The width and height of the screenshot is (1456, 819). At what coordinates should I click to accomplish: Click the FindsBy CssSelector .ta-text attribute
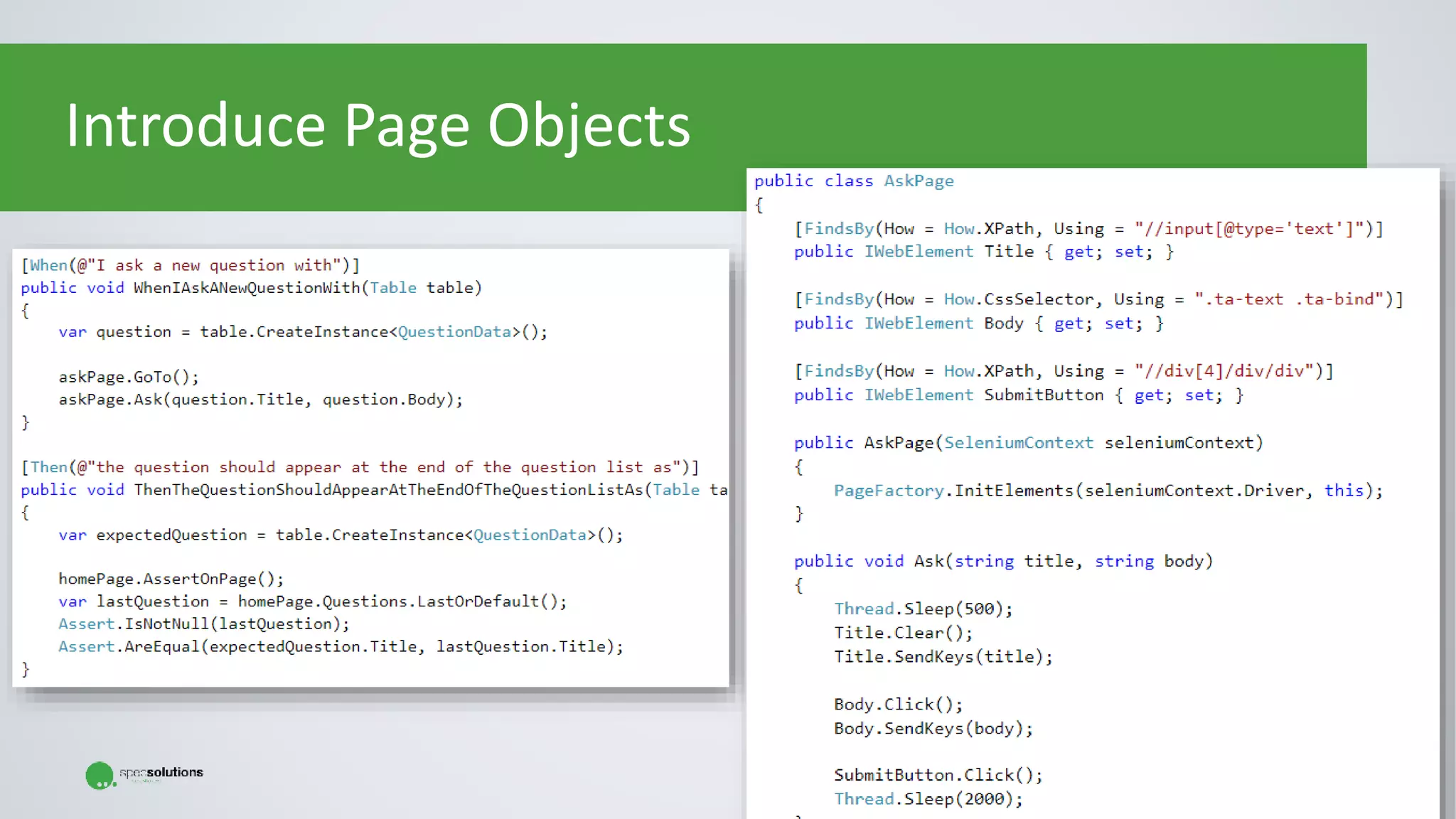click(x=1099, y=299)
